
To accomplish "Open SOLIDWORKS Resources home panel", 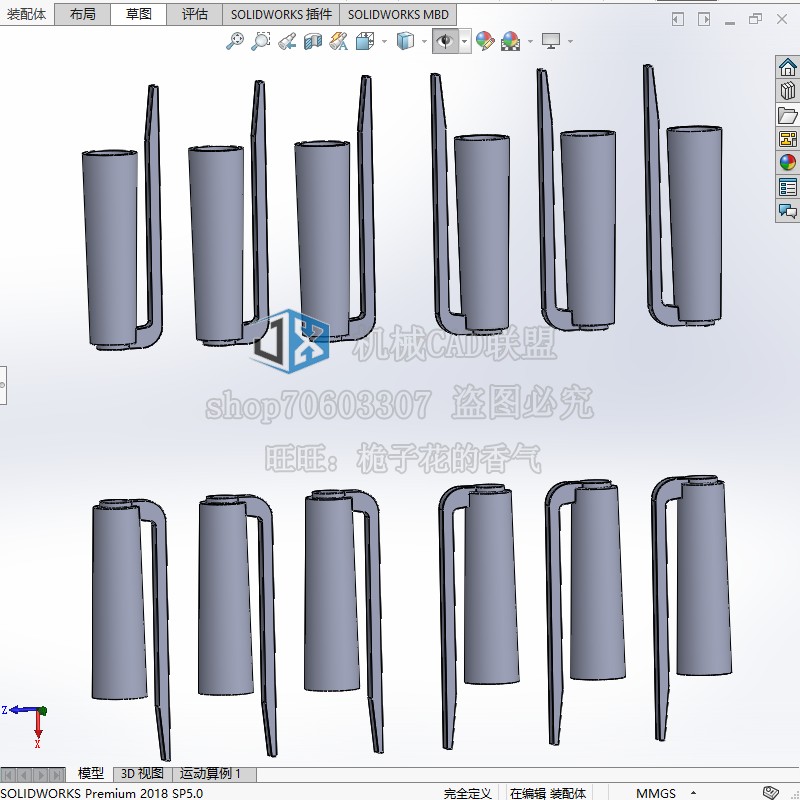I will (787, 67).
